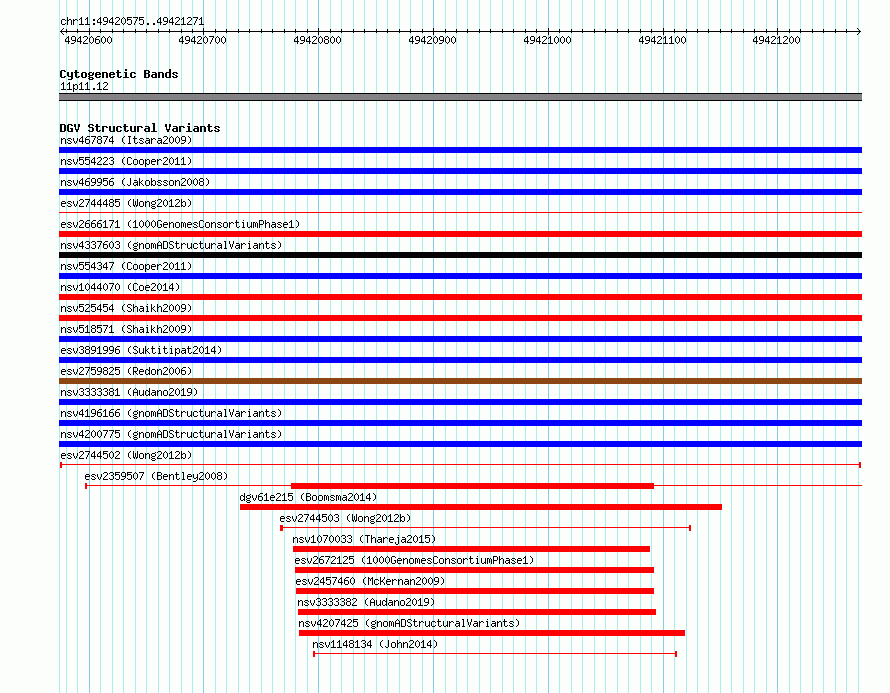Click ruler position 49420800

pos(317,40)
